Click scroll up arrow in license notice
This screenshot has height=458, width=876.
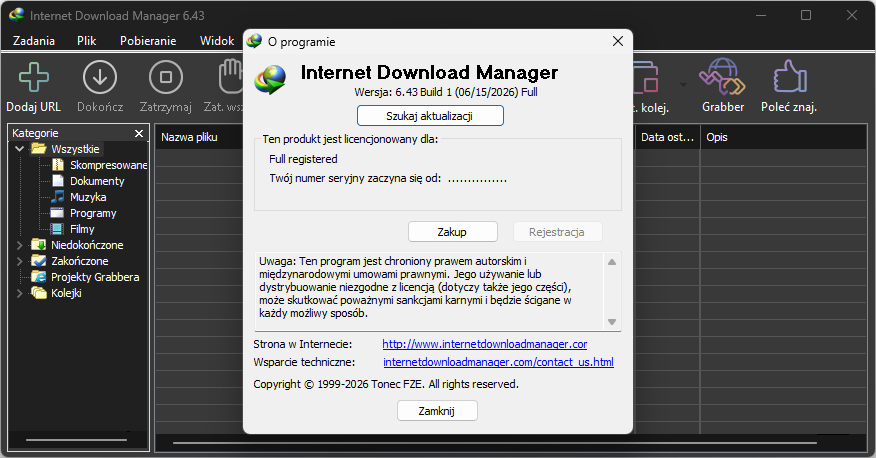coord(612,262)
